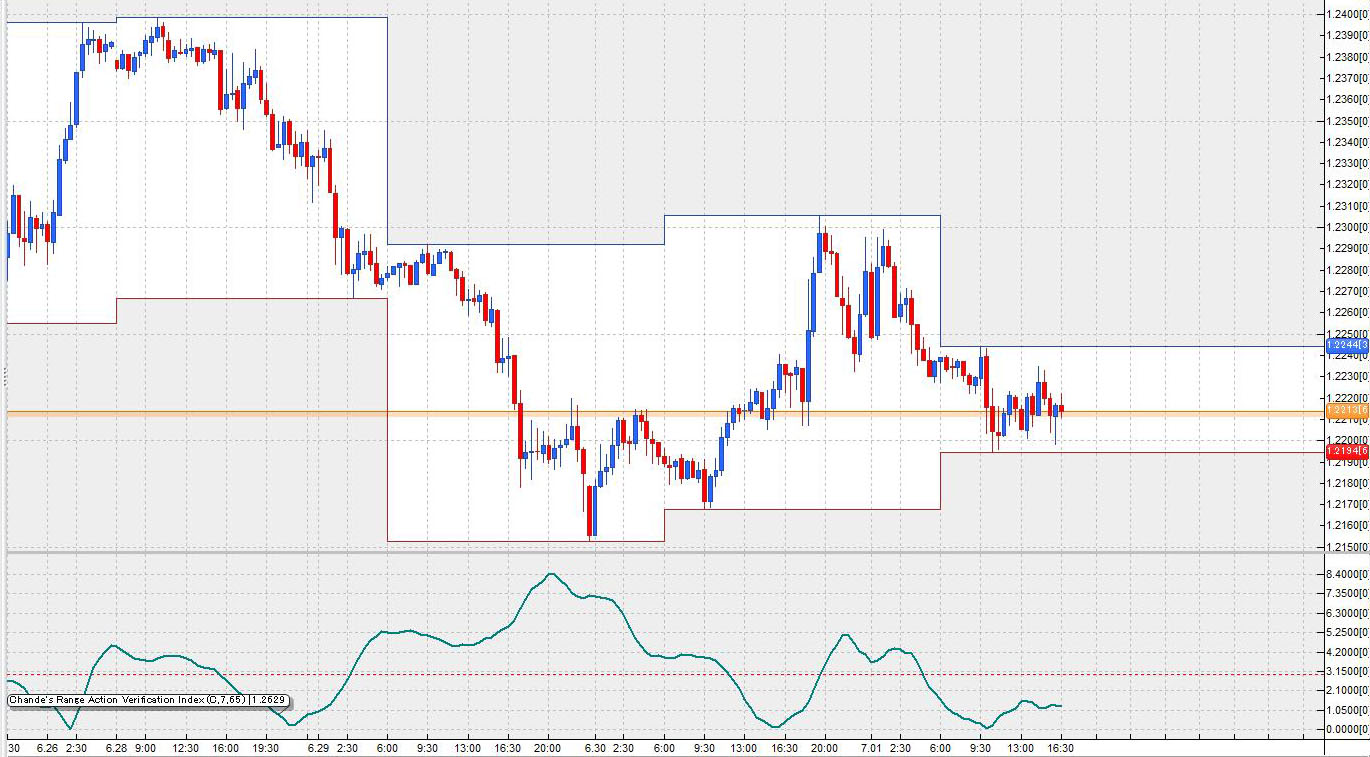Click the 19:30 time axis label
The width and height of the screenshot is (1370, 757).
[x=266, y=748]
